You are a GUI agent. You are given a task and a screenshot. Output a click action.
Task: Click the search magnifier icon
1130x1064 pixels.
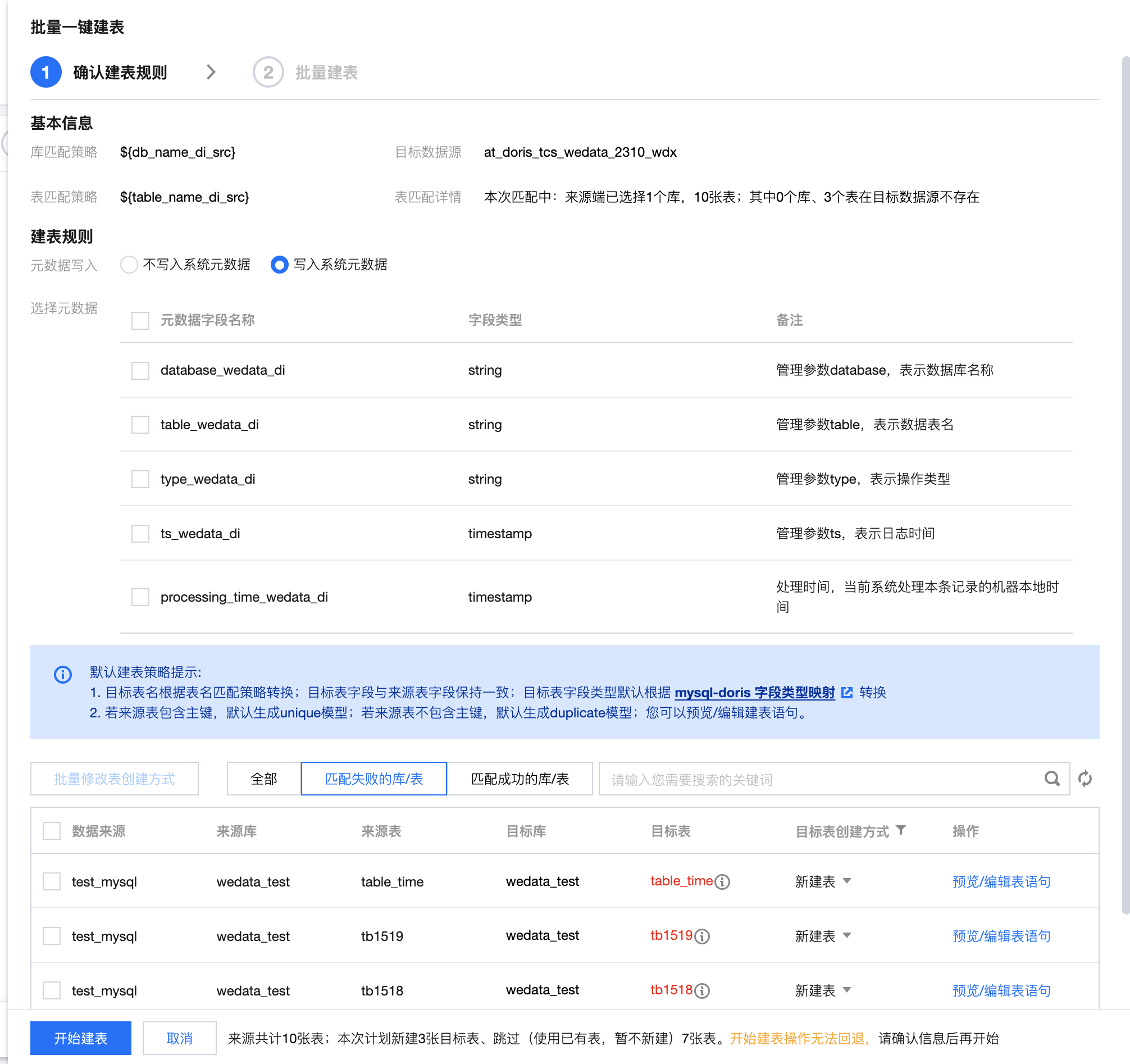[x=1051, y=779]
